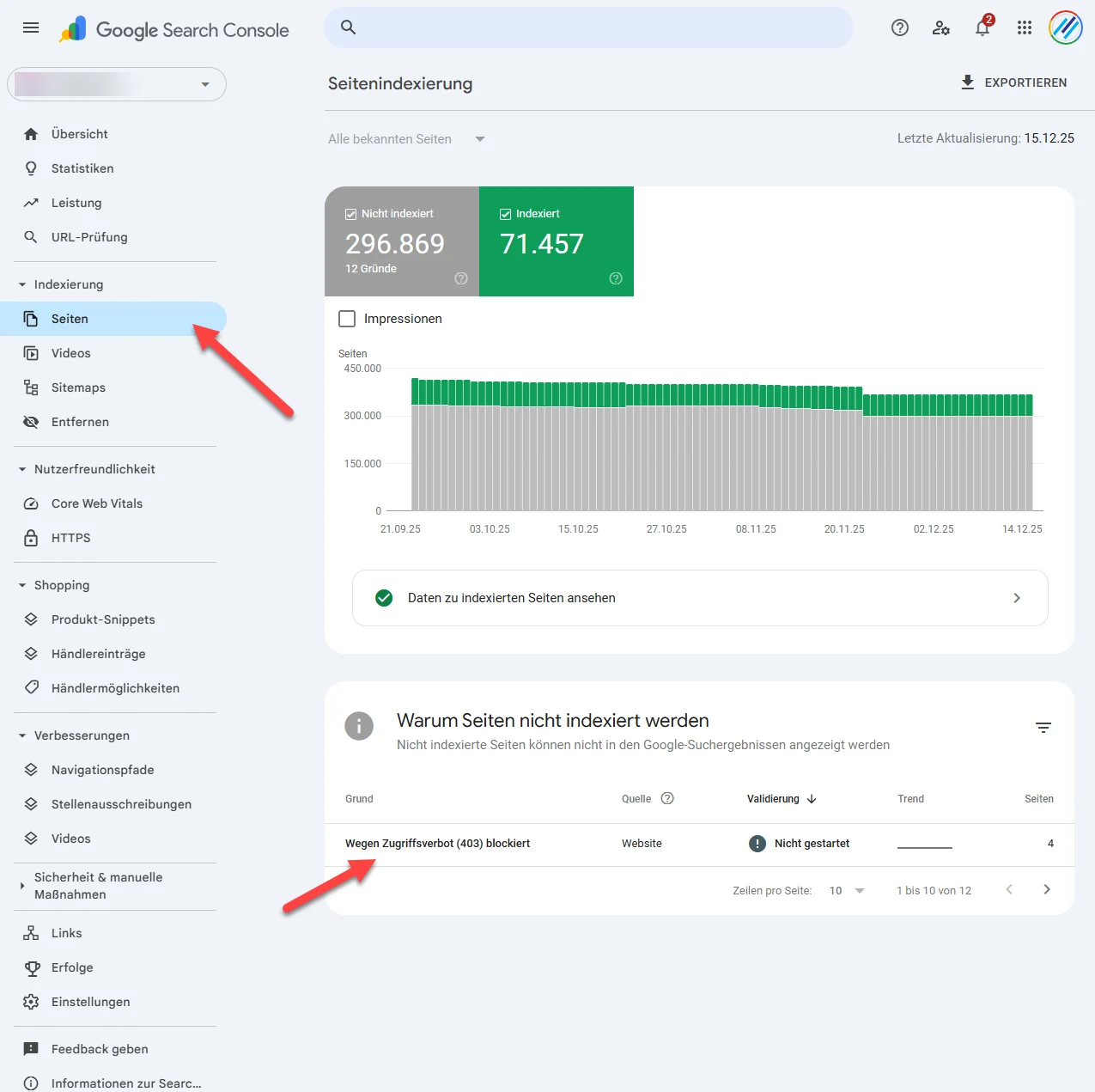Click the Entfernen hidden-eye icon
The image size is (1095, 1092).
click(31, 422)
